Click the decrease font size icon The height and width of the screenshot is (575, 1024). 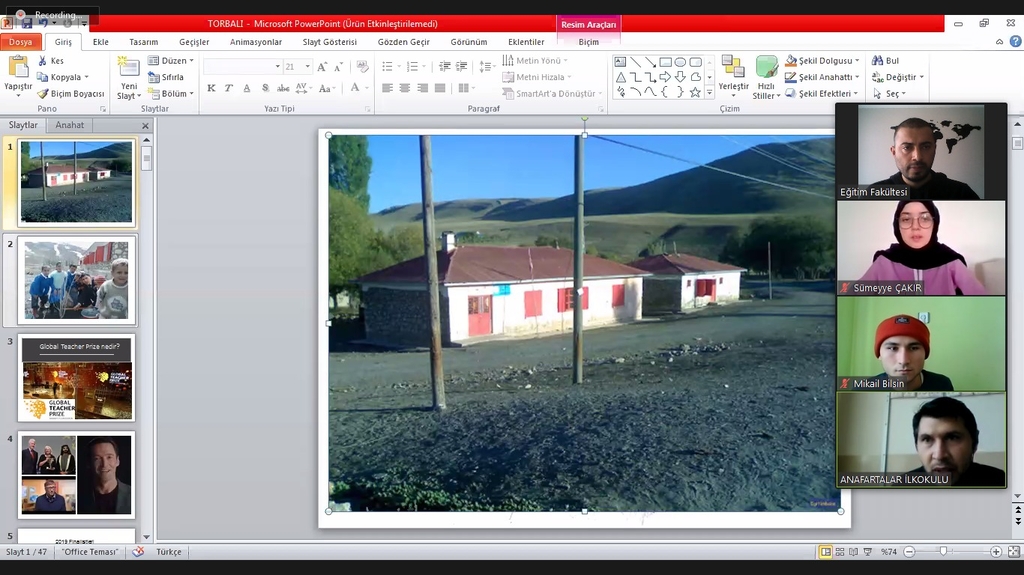(x=338, y=67)
